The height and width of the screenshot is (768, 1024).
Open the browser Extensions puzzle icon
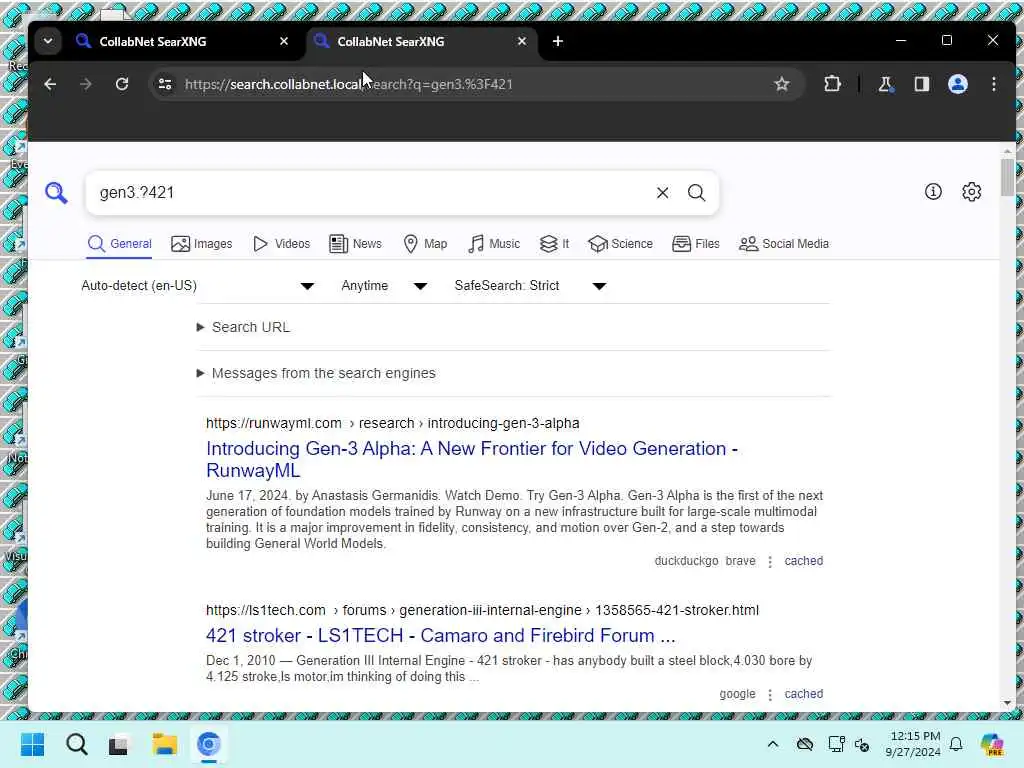(x=832, y=84)
